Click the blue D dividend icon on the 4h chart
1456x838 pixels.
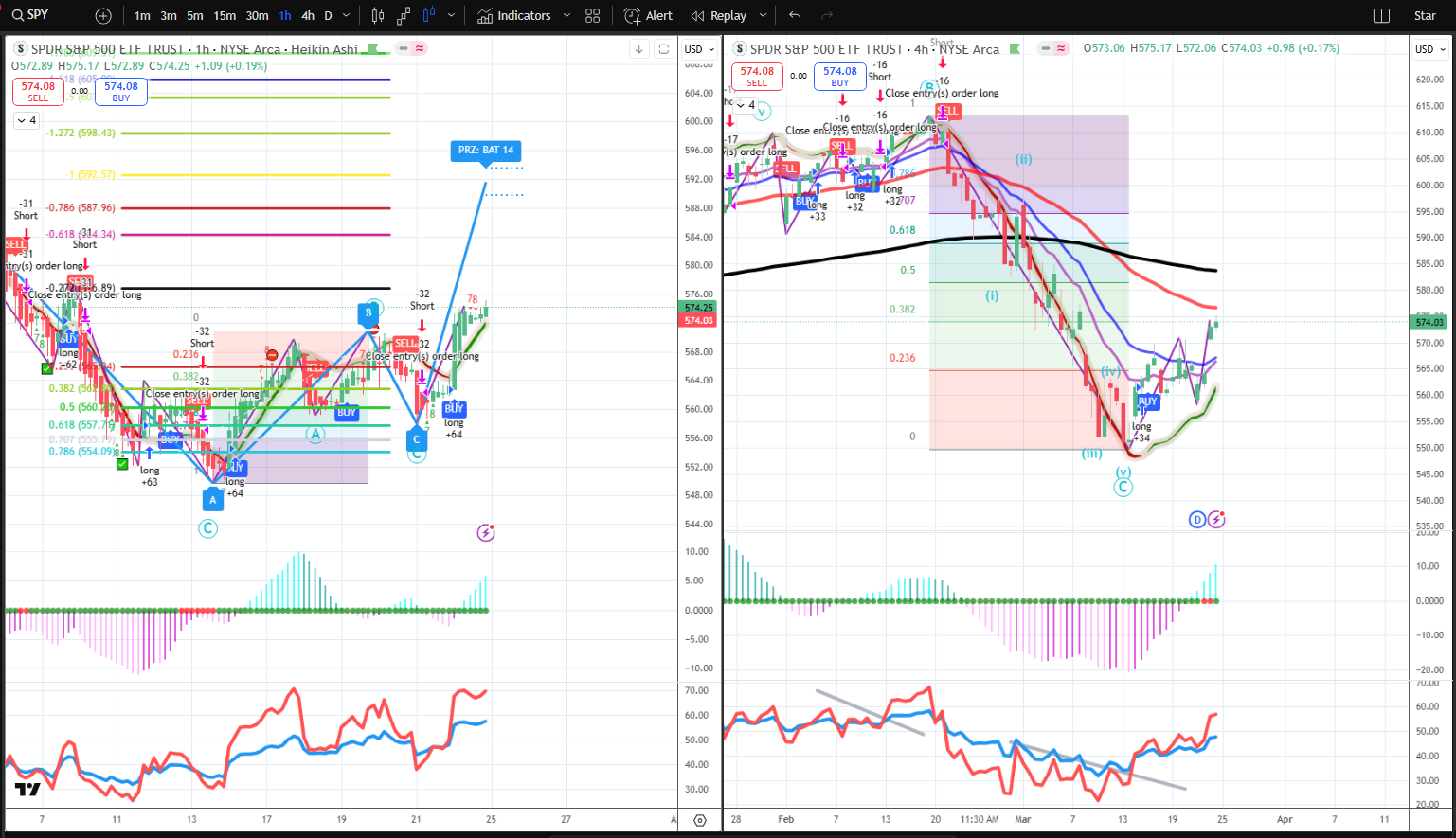click(x=1197, y=519)
